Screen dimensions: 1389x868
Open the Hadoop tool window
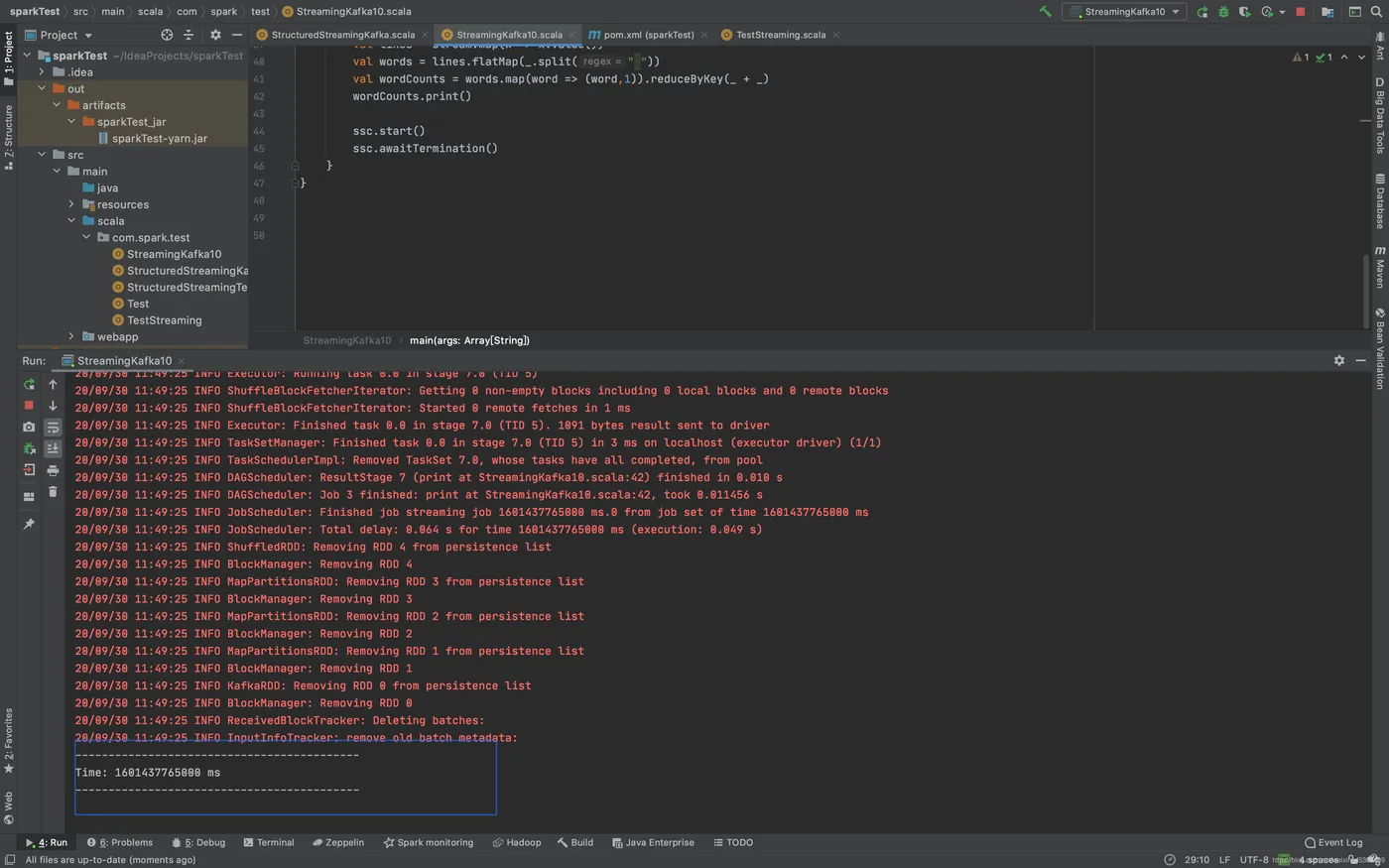point(516,842)
